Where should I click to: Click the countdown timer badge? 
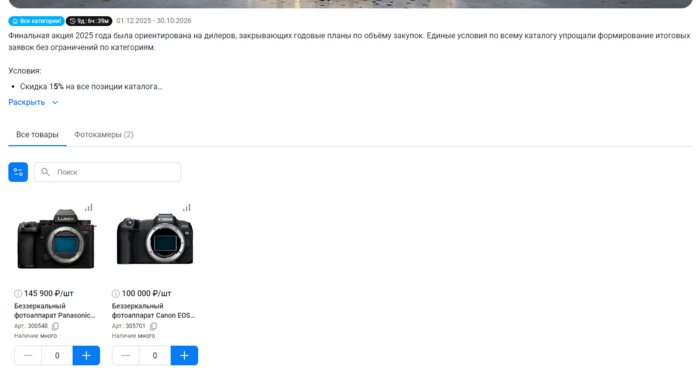89,21
